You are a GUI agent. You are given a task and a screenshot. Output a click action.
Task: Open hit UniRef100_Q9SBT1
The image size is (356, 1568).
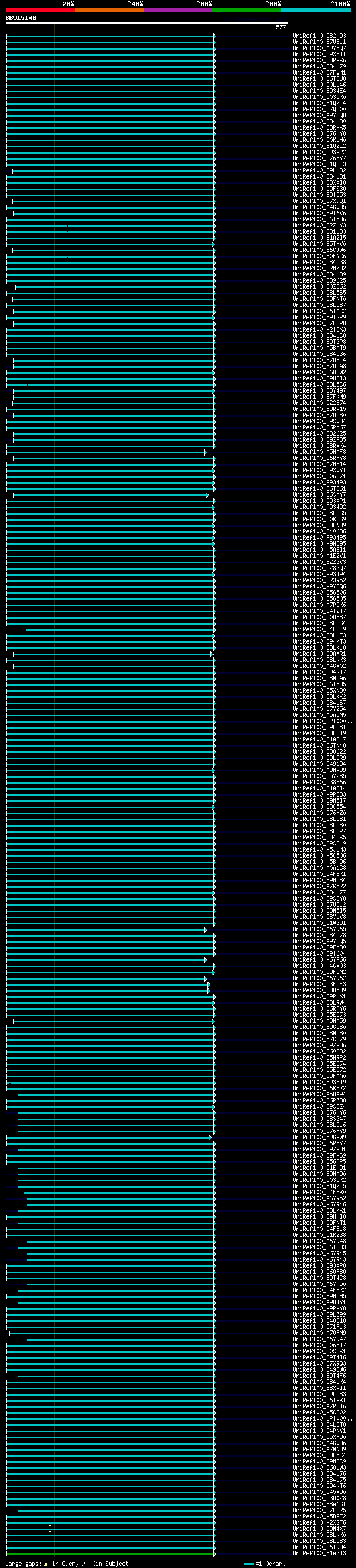tap(319, 54)
